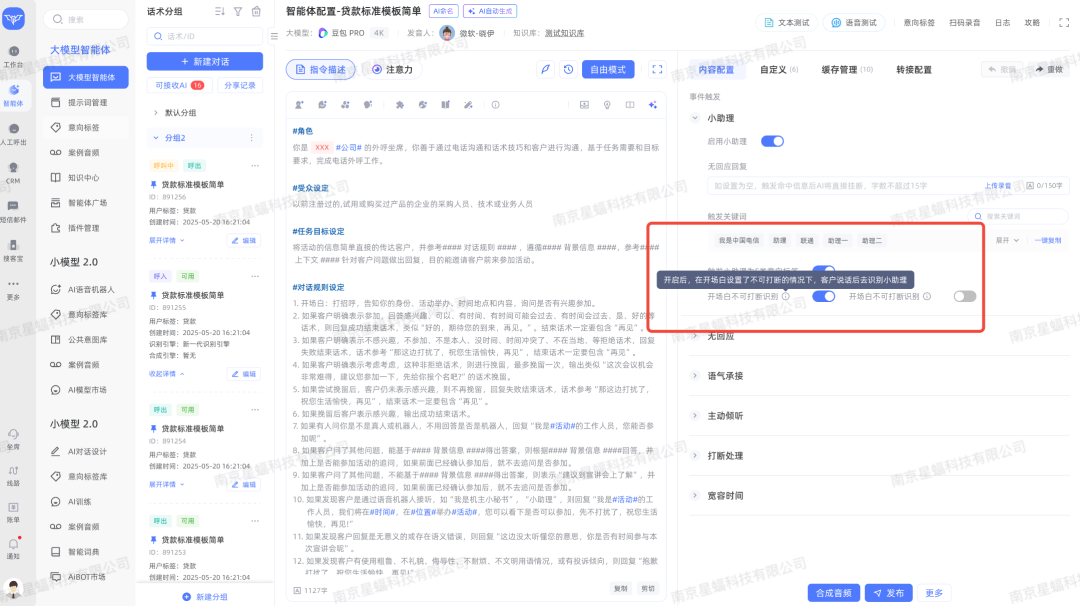
Task: Switch to the 缓存管理 tab
Action: (x=846, y=70)
